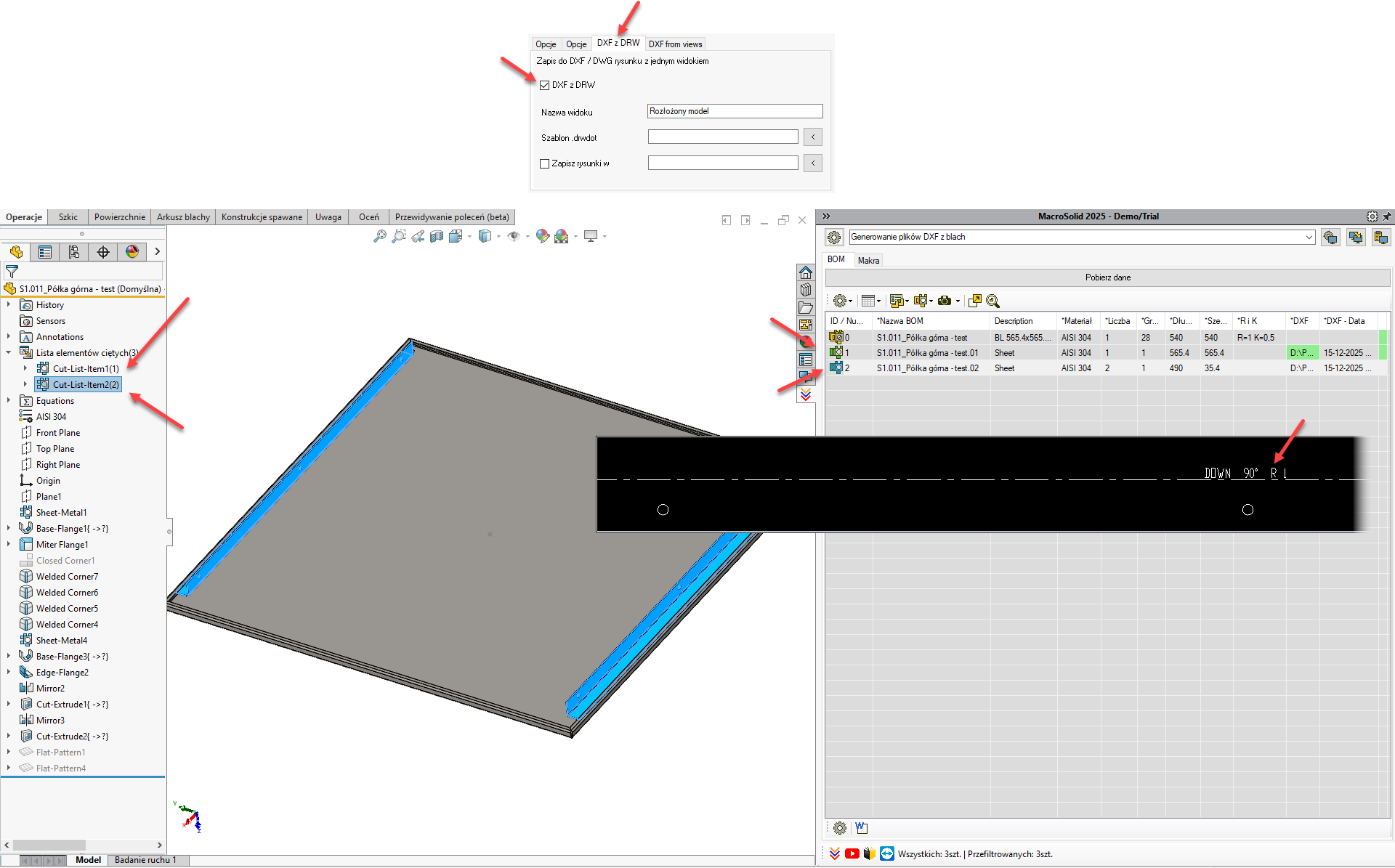Select the DXF z DRW tab
Viewport: 1395px width, 868px height.
click(618, 43)
